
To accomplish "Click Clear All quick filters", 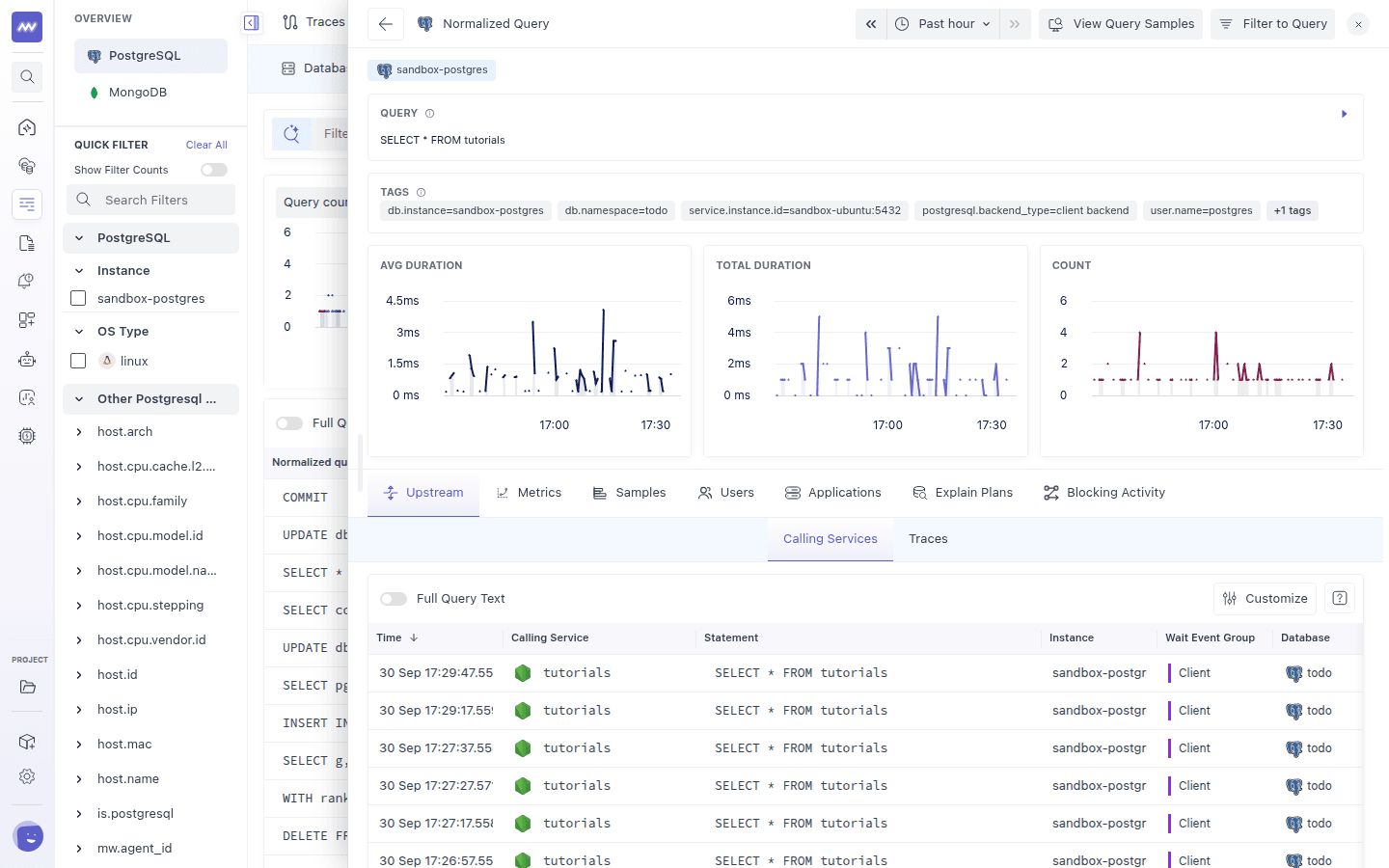I will 206,145.
